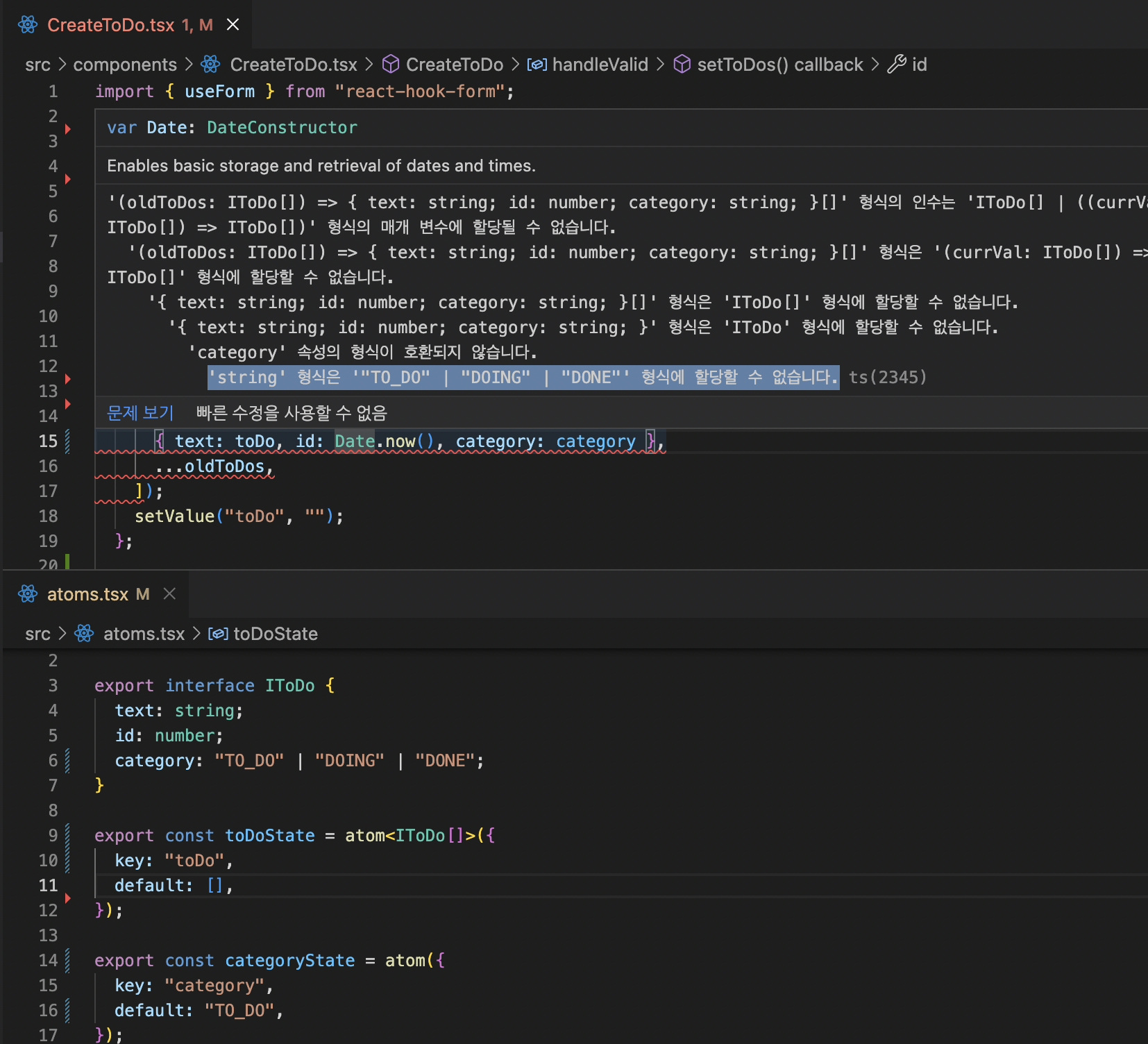The width and height of the screenshot is (1148, 1044).
Task: Click the React icon on the CreateToDo.tsx tab
Action: click(x=28, y=25)
